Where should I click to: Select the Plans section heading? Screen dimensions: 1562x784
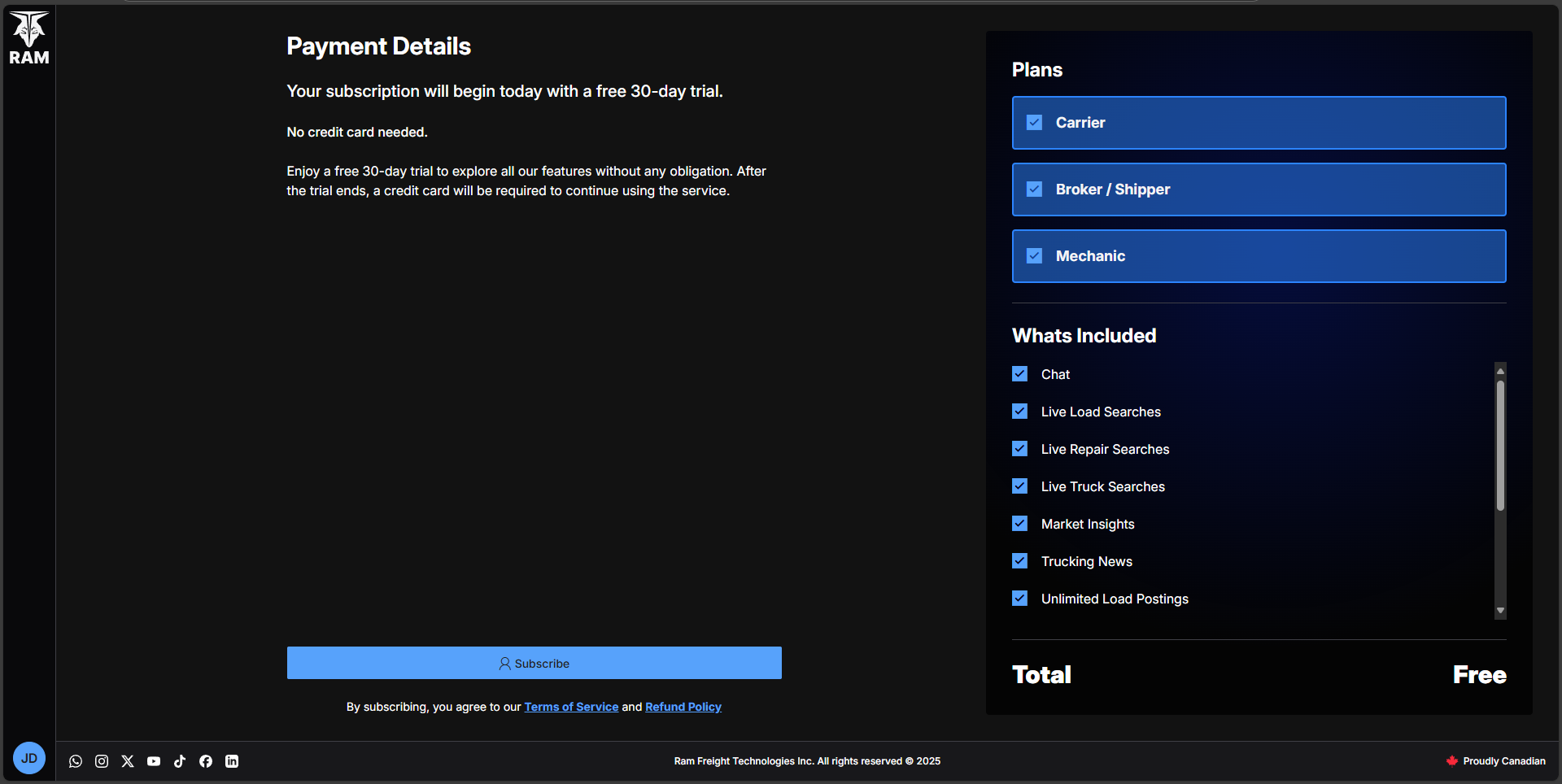pos(1036,70)
